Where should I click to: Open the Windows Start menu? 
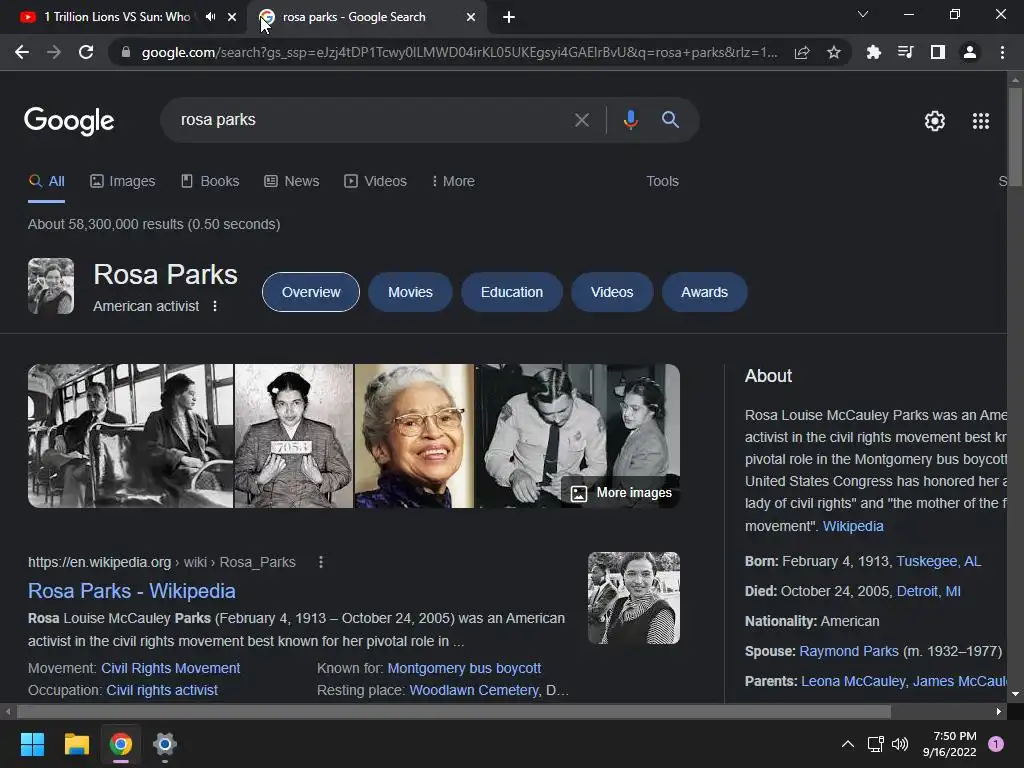click(x=32, y=744)
